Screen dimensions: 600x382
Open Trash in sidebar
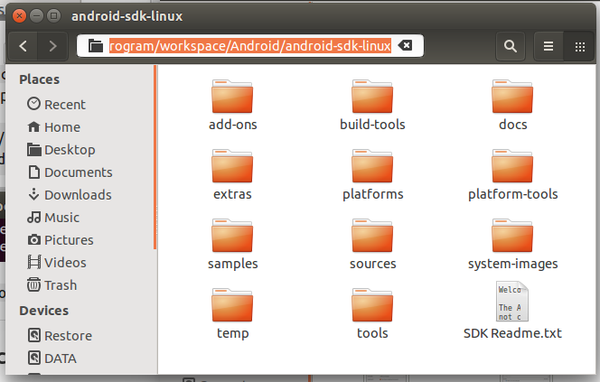click(52, 285)
